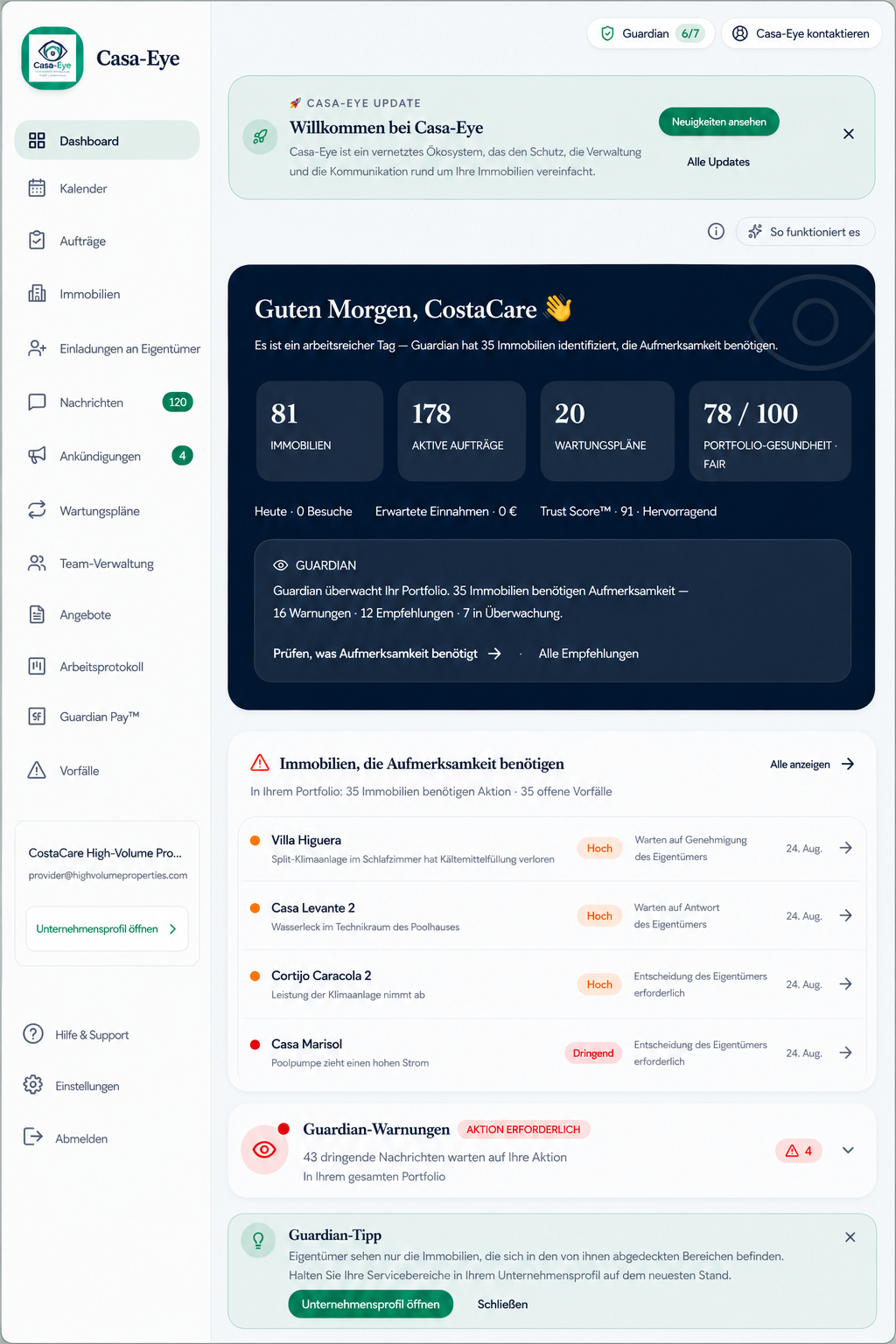Open the Villa Higuera row arrow
The width and height of the screenshot is (896, 1344).
point(845,848)
